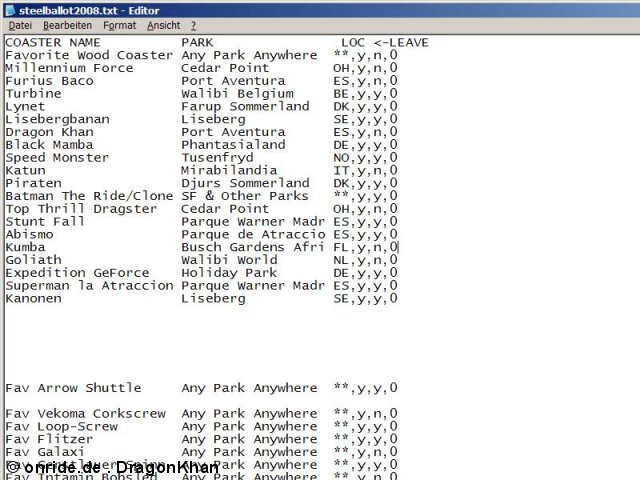Open the Ansicht menu

pos(163,25)
